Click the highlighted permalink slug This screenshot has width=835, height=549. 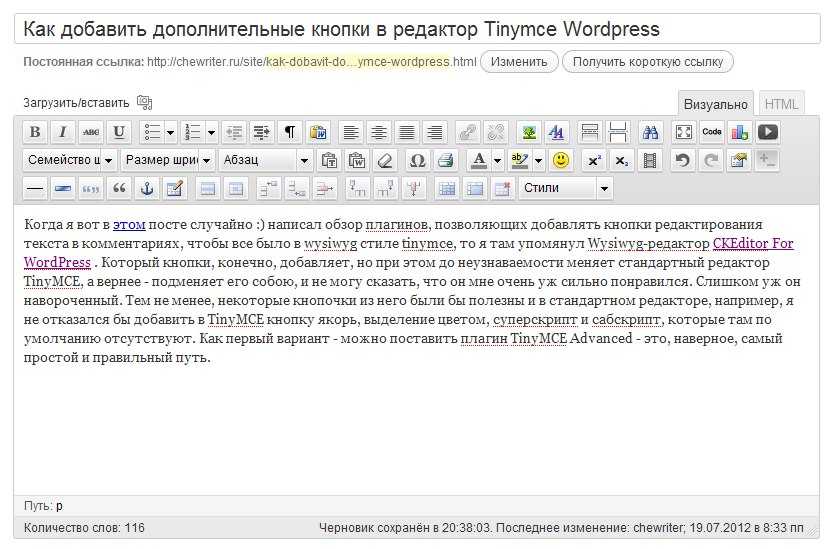tap(358, 62)
